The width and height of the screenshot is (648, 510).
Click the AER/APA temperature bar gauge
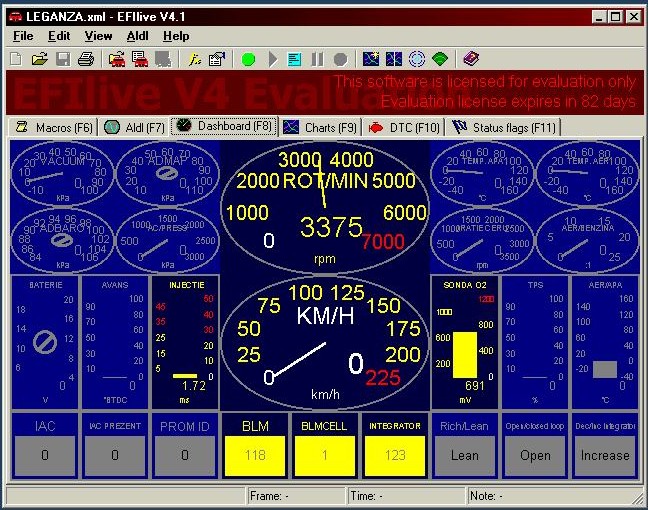(605, 342)
